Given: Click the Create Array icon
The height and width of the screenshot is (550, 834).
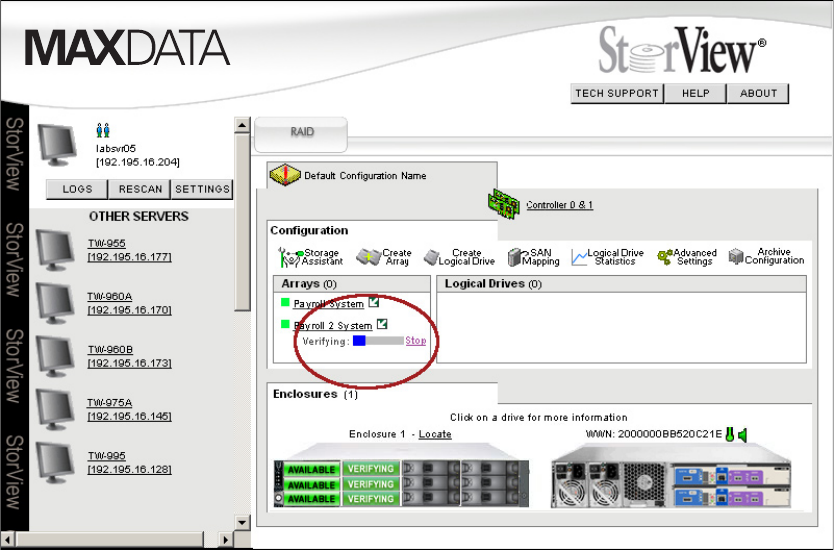Looking at the screenshot, I should [368, 257].
